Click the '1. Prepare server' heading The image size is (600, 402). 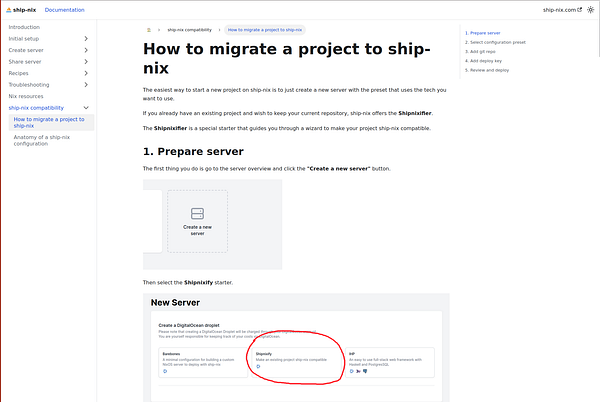(193, 151)
